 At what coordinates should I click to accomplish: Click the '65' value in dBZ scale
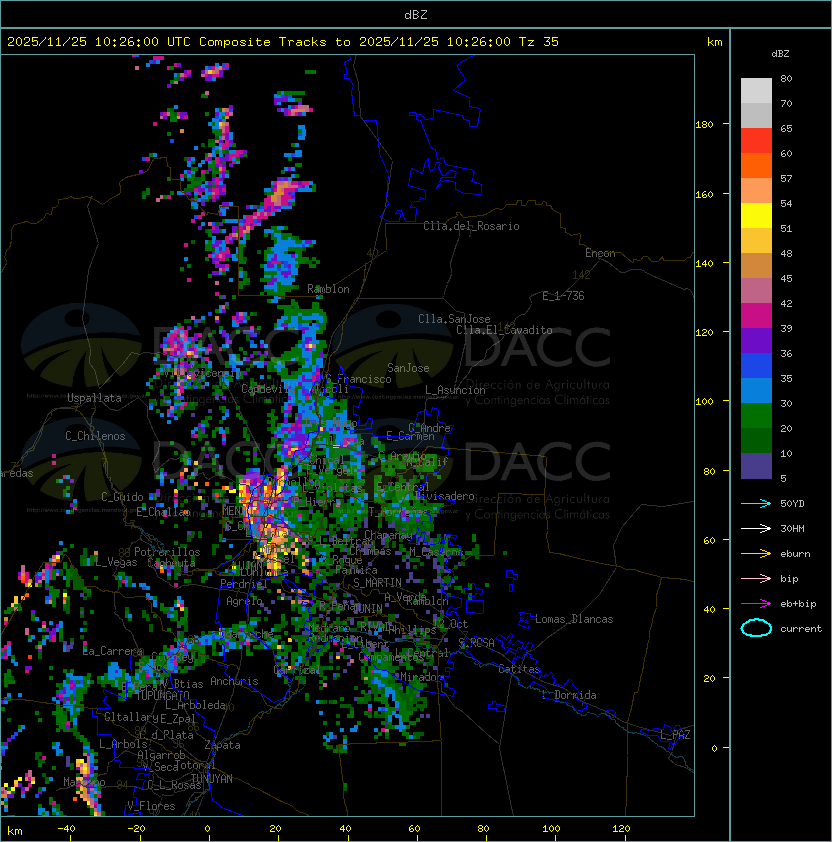click(x=786, y=128)
